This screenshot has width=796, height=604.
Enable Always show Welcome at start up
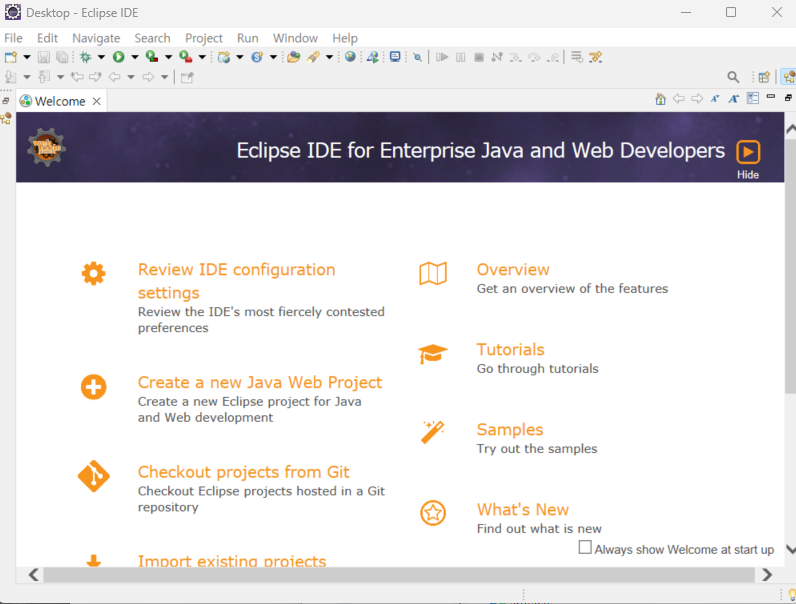pos(585,547)
